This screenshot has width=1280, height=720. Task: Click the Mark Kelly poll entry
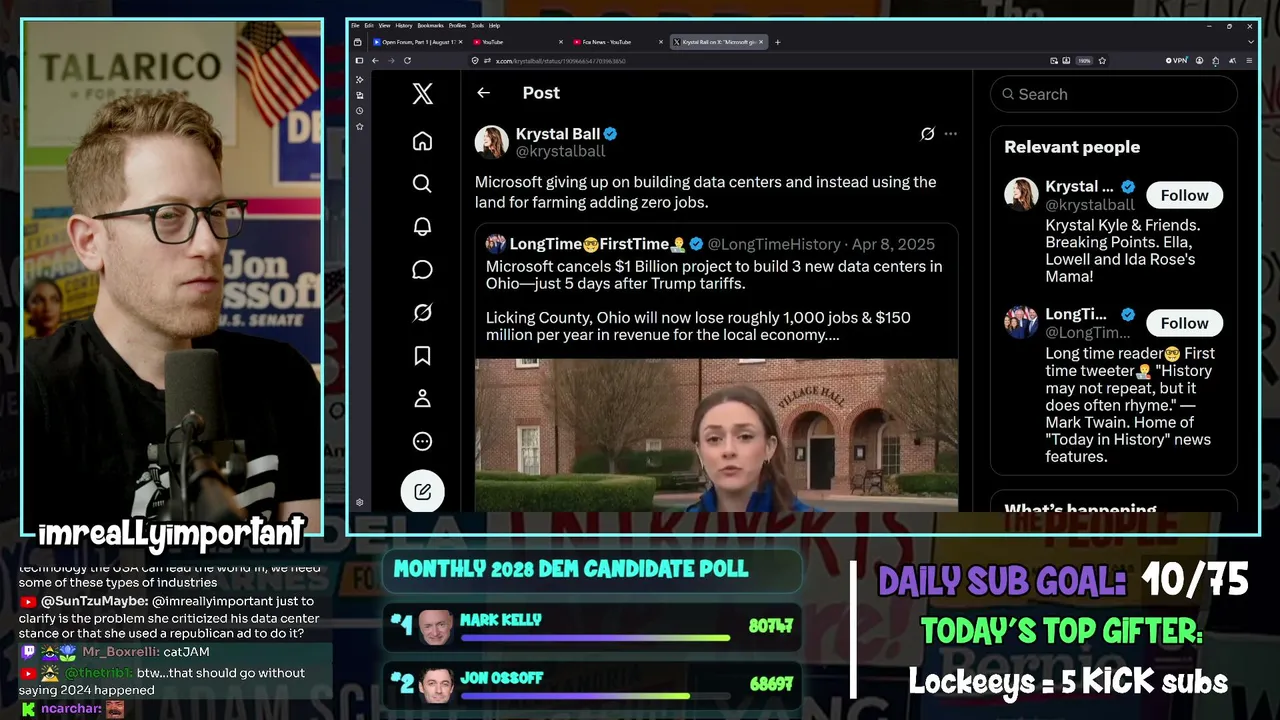pos(592,626)
